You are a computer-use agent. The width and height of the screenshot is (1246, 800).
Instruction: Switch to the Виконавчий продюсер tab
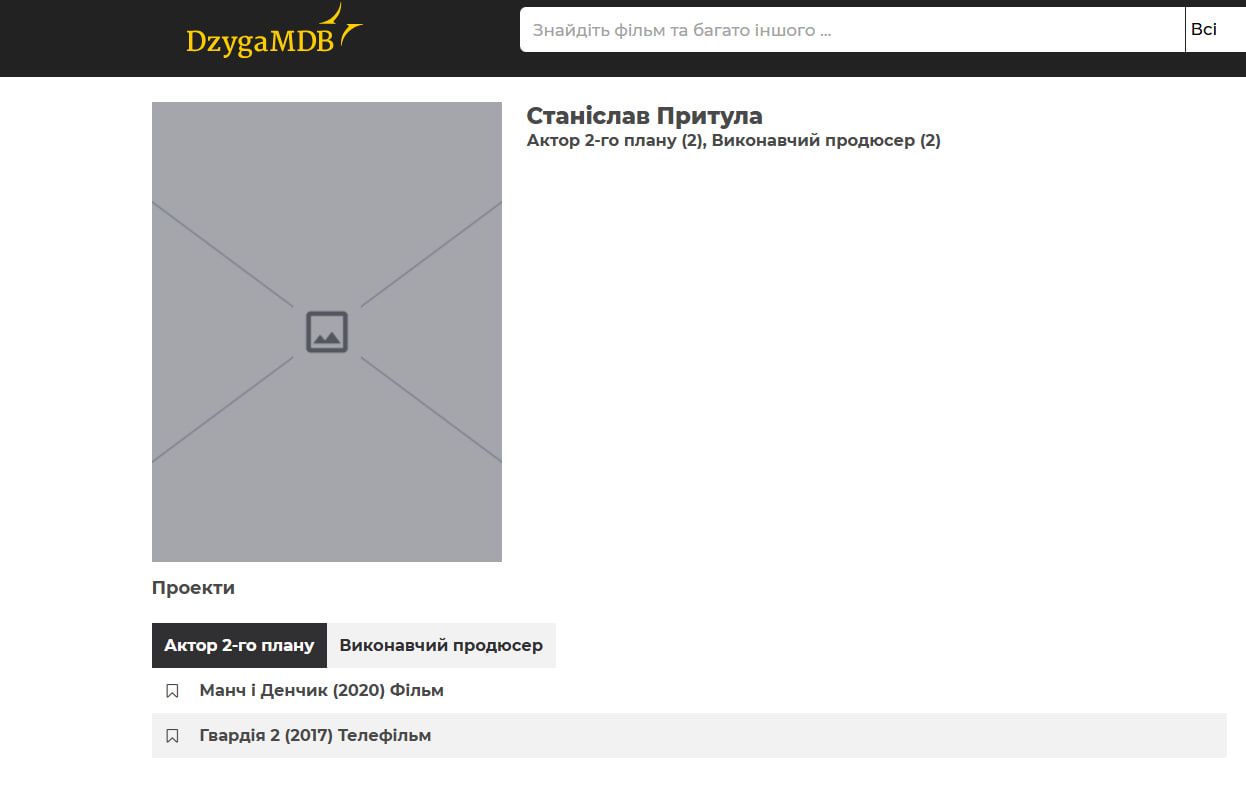(441, 645)
